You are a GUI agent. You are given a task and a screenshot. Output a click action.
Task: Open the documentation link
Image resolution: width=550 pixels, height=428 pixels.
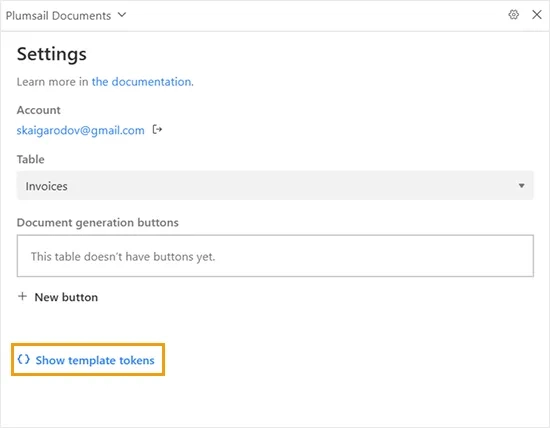tap(142, 82)
